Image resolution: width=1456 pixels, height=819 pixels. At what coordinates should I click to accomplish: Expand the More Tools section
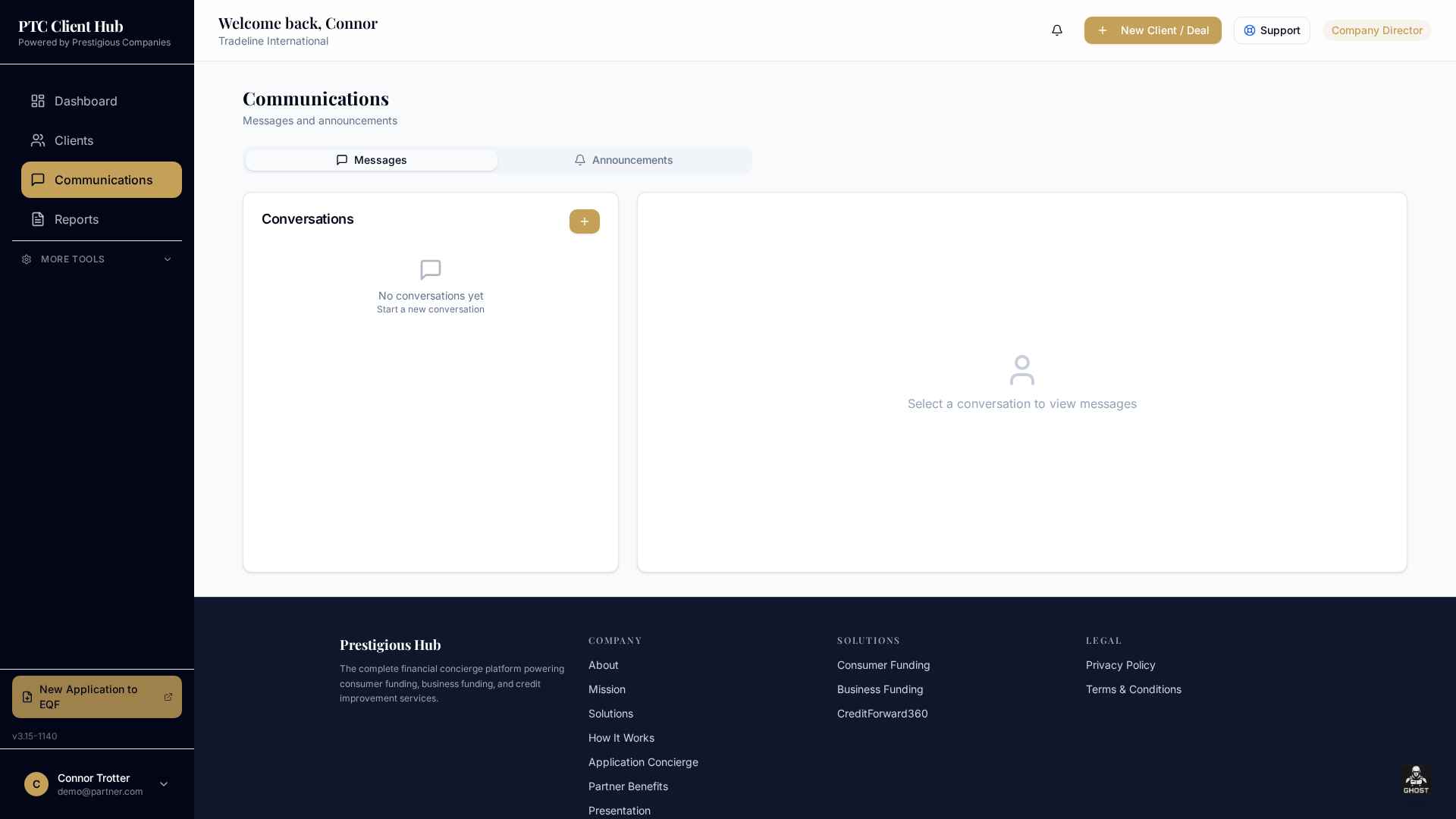(97, 259)
